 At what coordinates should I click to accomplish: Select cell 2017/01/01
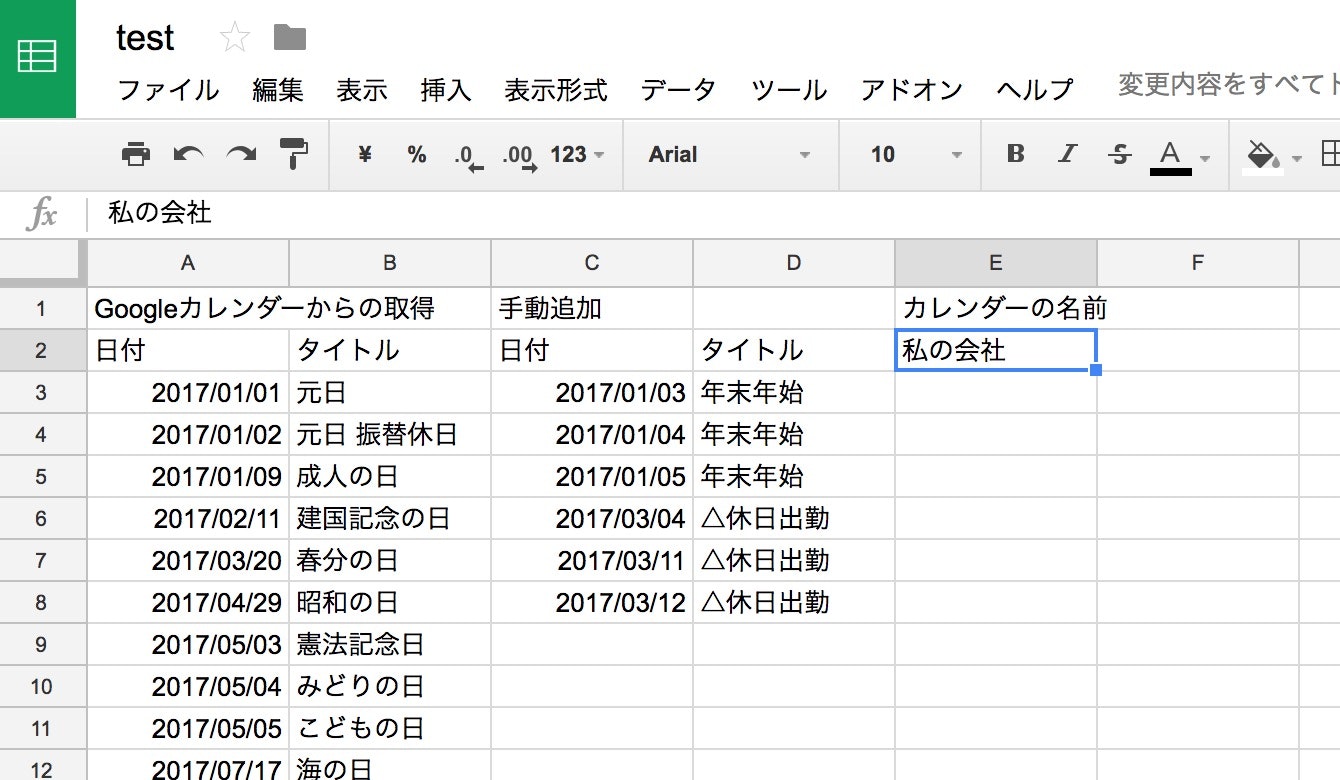point(188,392)
